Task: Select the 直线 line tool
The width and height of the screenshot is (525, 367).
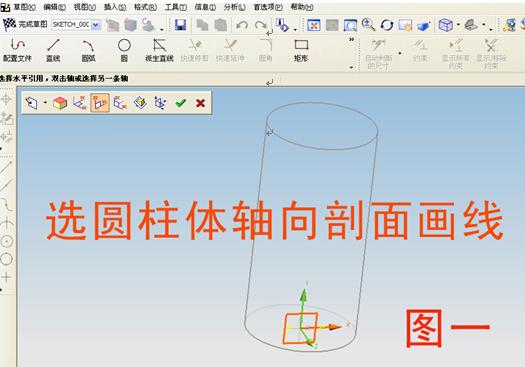Action: (x=53, y=50)
